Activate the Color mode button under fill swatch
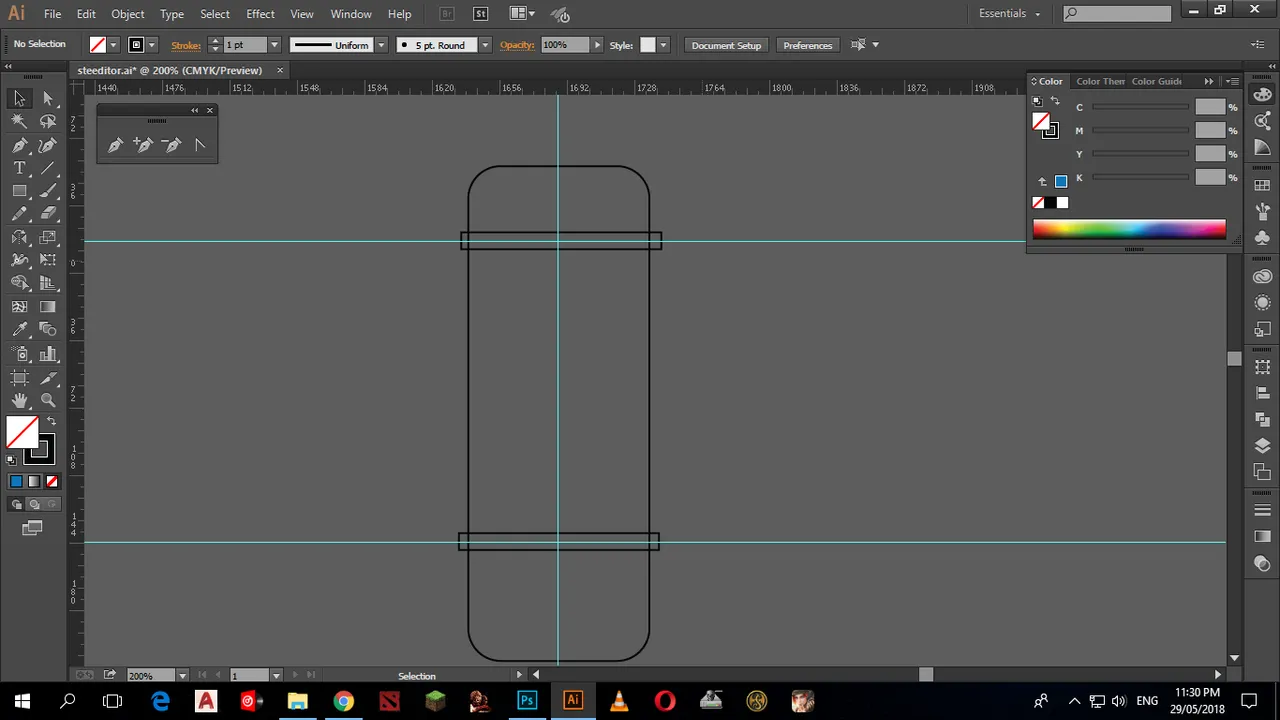This screenshot has height=720, width=1280. point(16,481)
